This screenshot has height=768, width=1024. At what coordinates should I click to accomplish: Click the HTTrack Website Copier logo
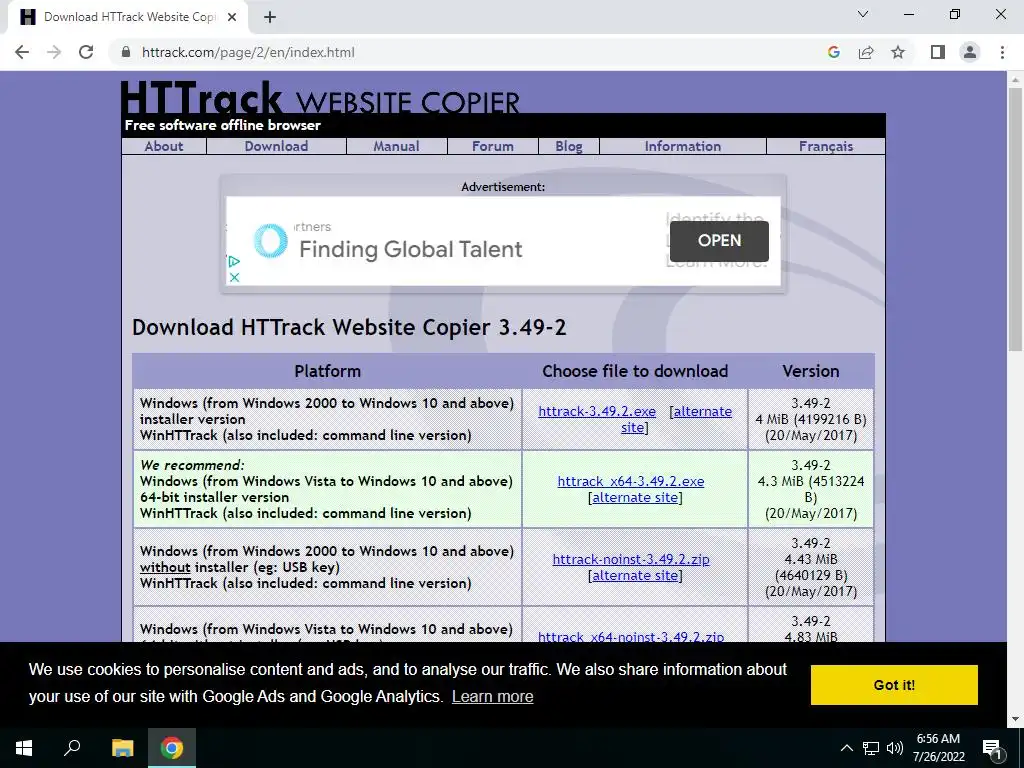point(320,99)
